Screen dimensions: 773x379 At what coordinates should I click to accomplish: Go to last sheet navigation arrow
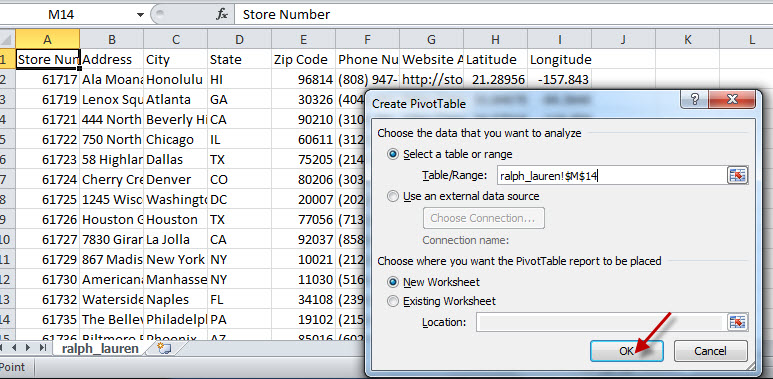point(43,348)
